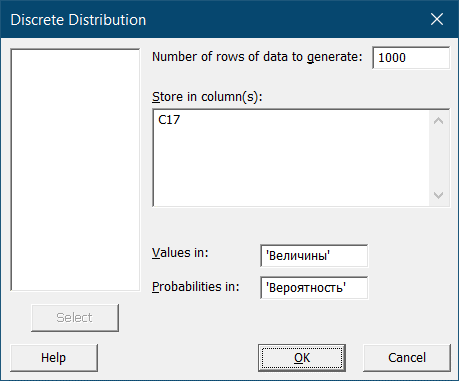Click the 'Probabilities in:' label
Viewport: 459px width, 381px height.
coord(196,287)
